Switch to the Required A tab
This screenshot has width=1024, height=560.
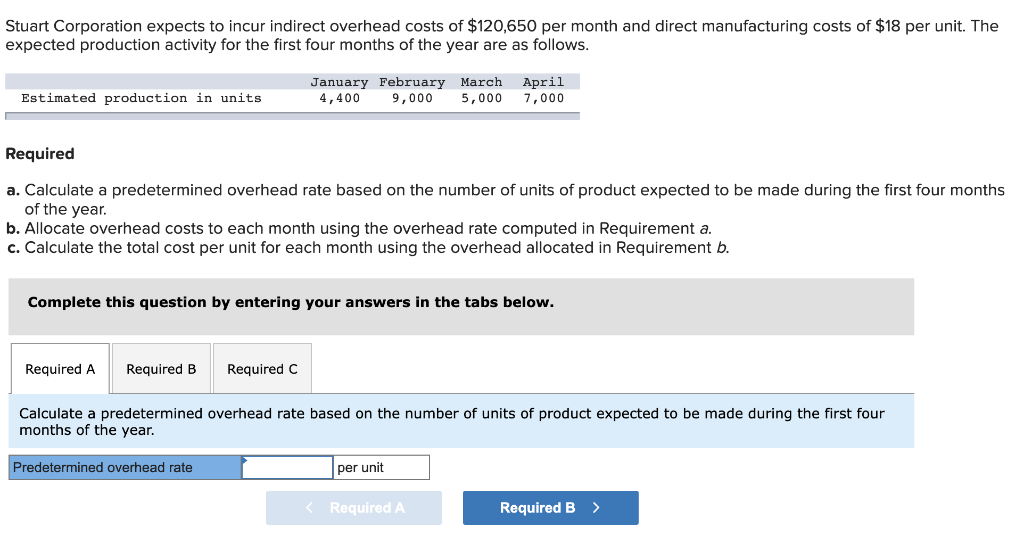[60, 369]
